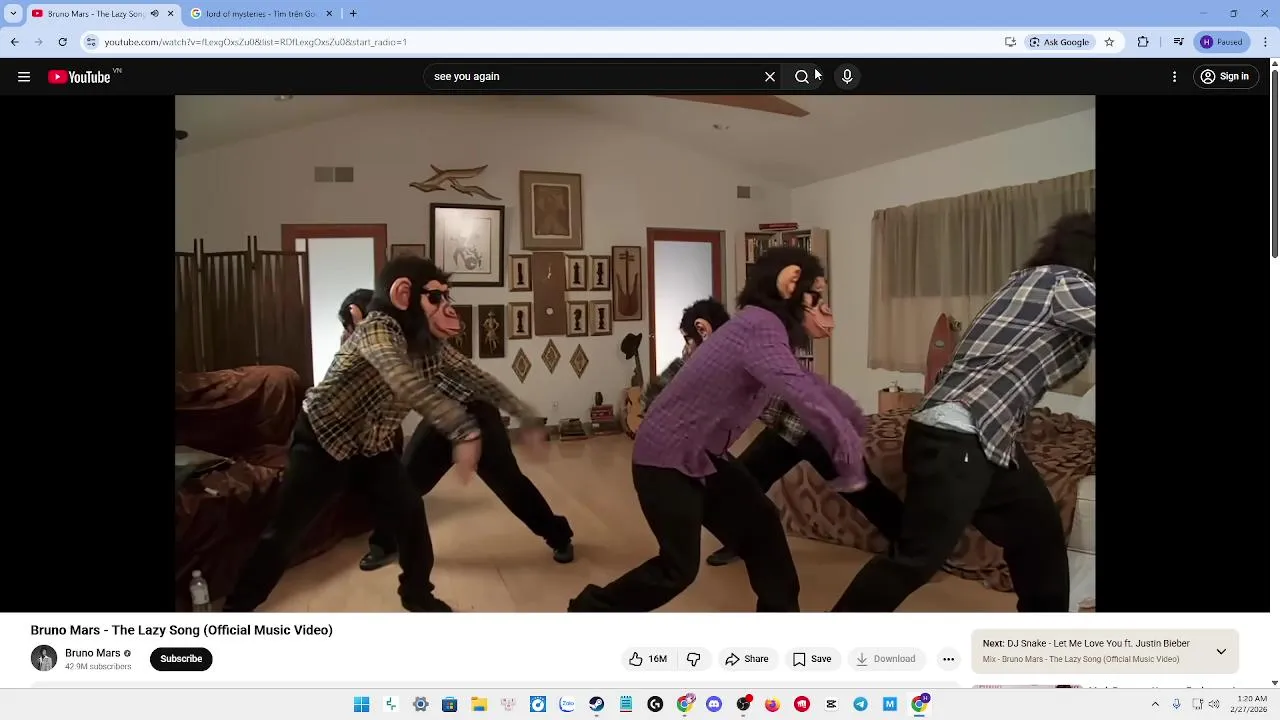Viewport: 1280px width, 720px height.
Task: Sign in to YouTube
Action: coord(1225,77)
